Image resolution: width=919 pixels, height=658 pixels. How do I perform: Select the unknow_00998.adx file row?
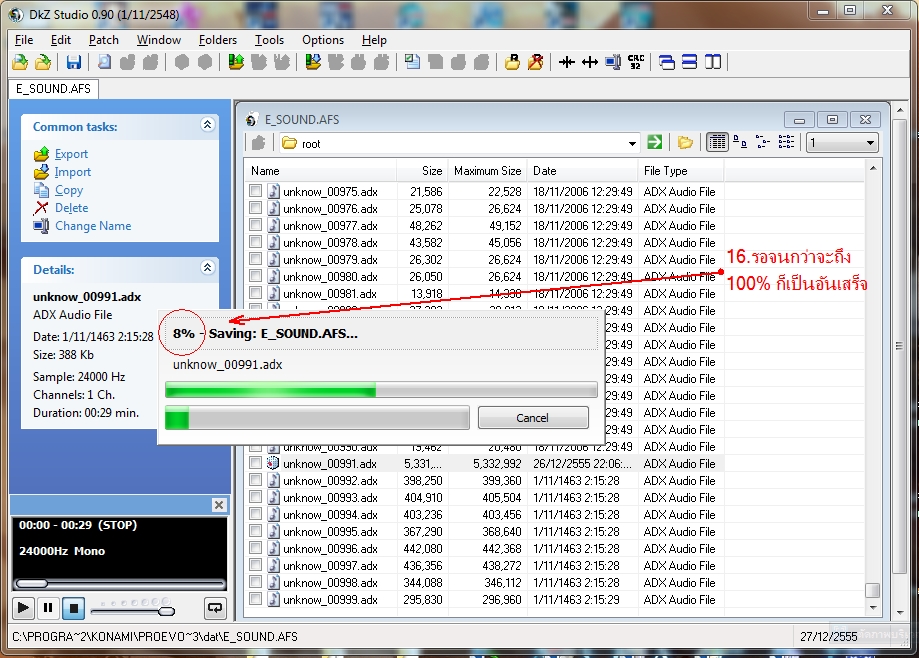[x=485, y=582]
